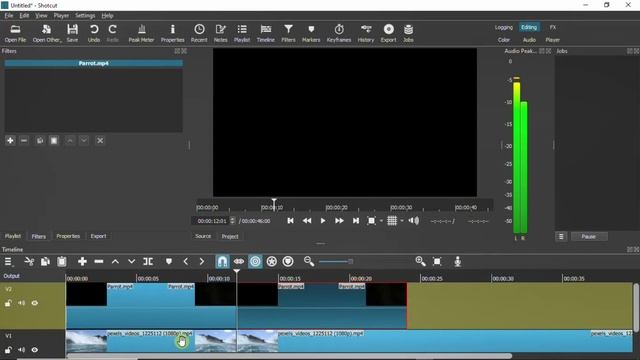This screenshot has width=640, height=360.
Task: Remove selected filter with minus button
Action: pyautogui.click(x=24, y=140)
